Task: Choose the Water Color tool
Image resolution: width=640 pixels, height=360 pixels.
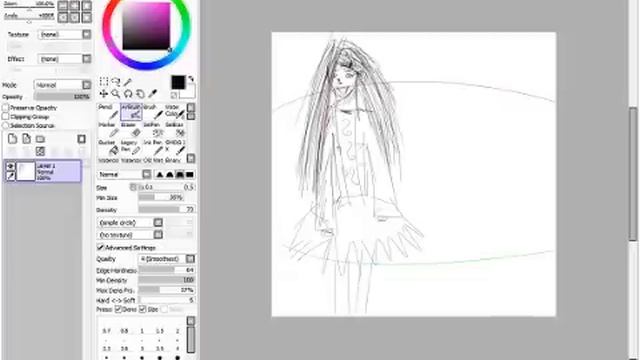Action: click(x=175, y=111)
